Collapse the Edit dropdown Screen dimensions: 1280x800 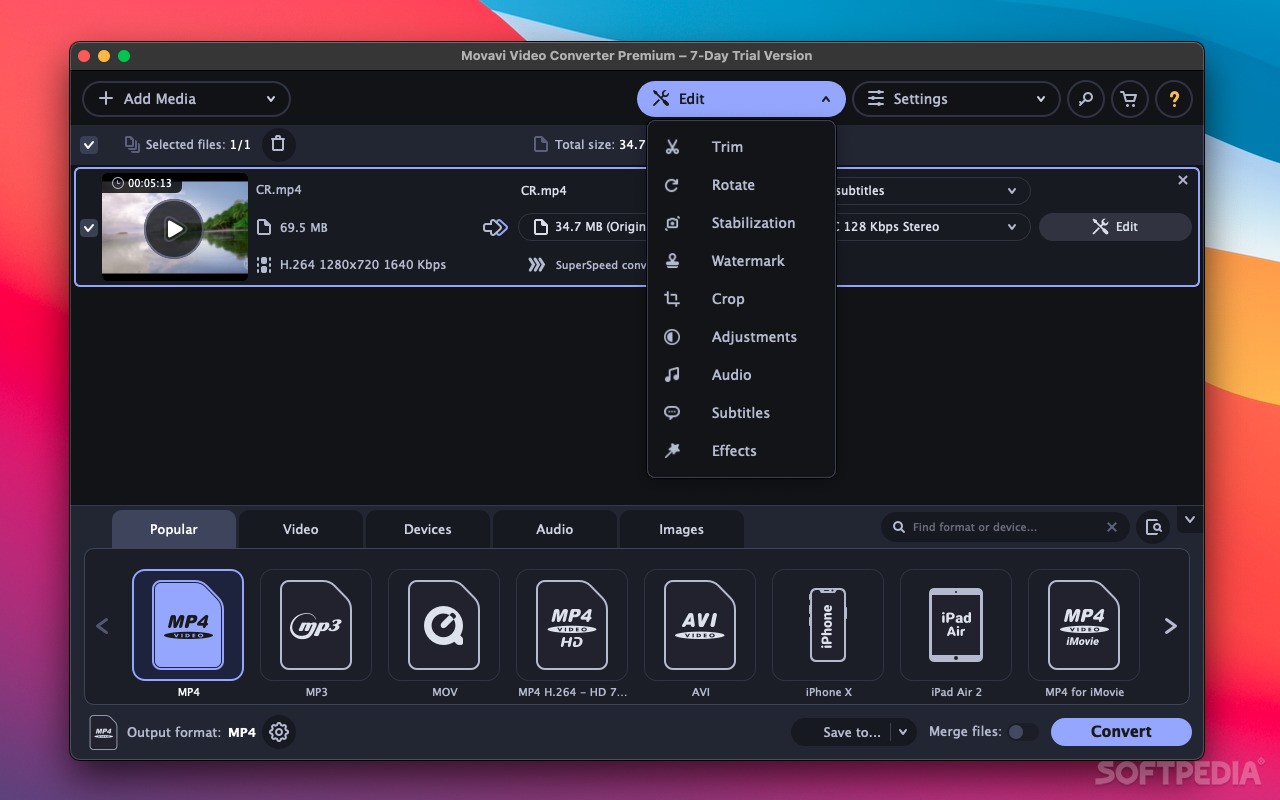(x=825, y=99)
